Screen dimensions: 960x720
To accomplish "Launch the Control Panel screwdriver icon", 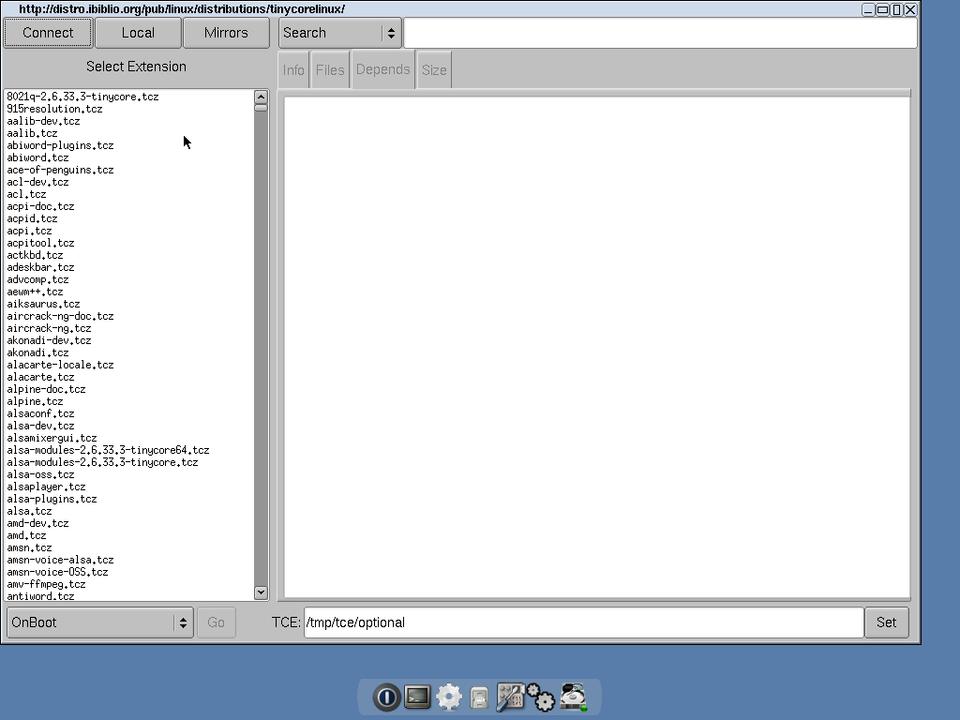I will [x=510, y=697].
